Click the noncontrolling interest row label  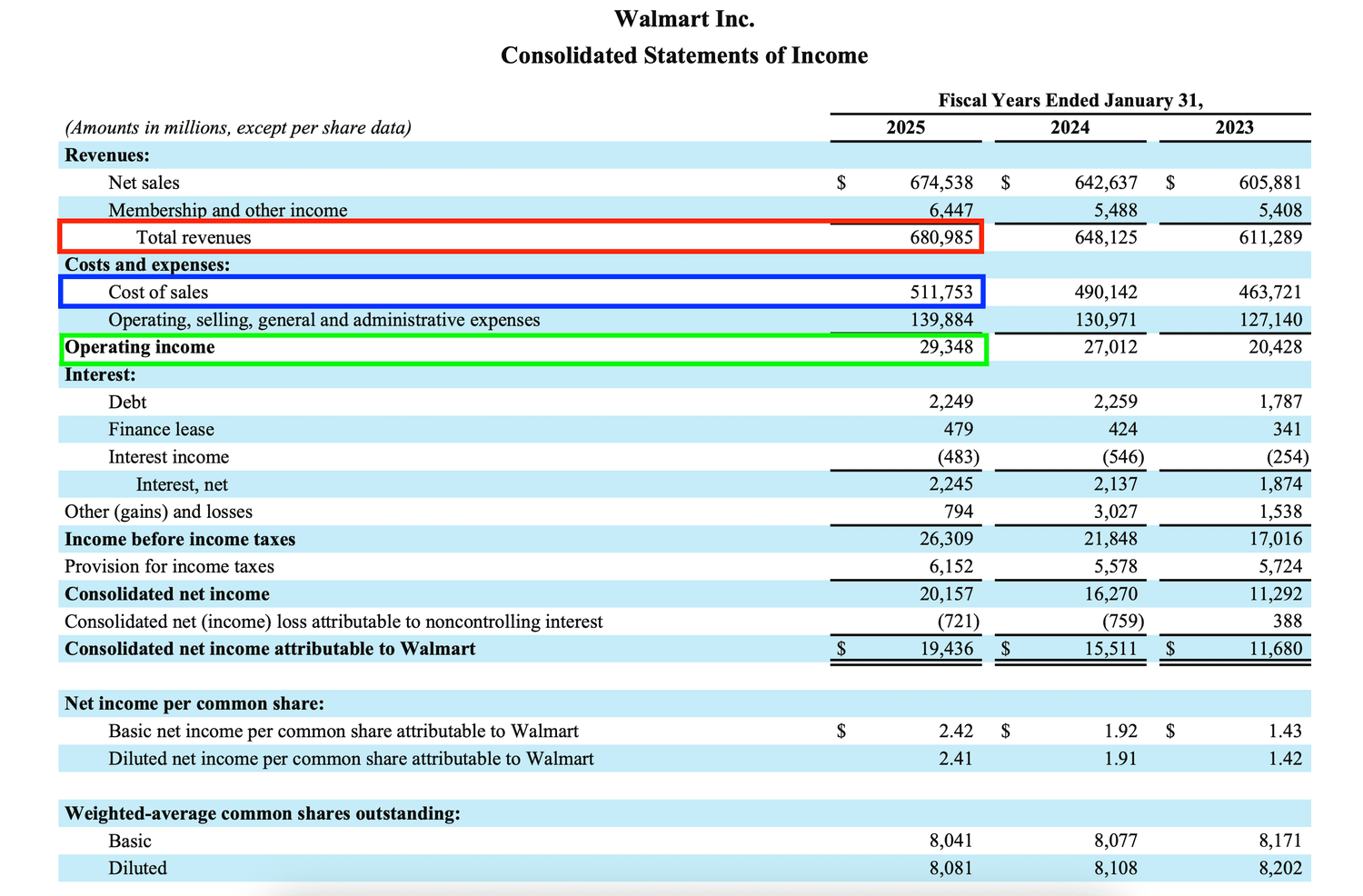(333, 622)
